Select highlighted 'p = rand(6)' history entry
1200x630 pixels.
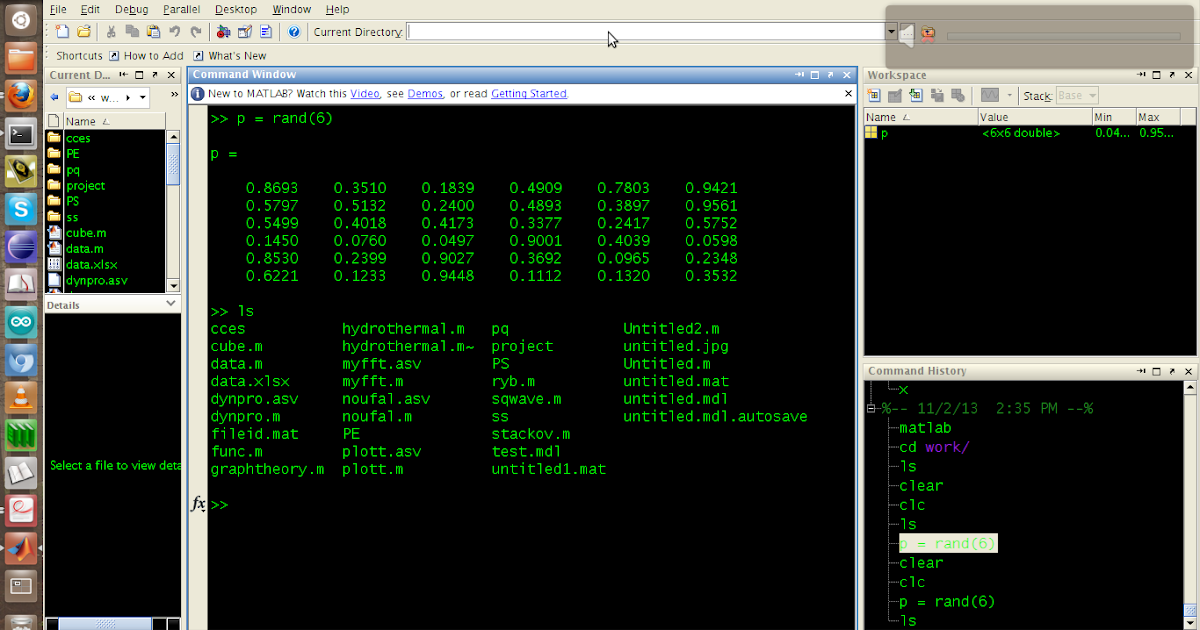coord(947,543)
